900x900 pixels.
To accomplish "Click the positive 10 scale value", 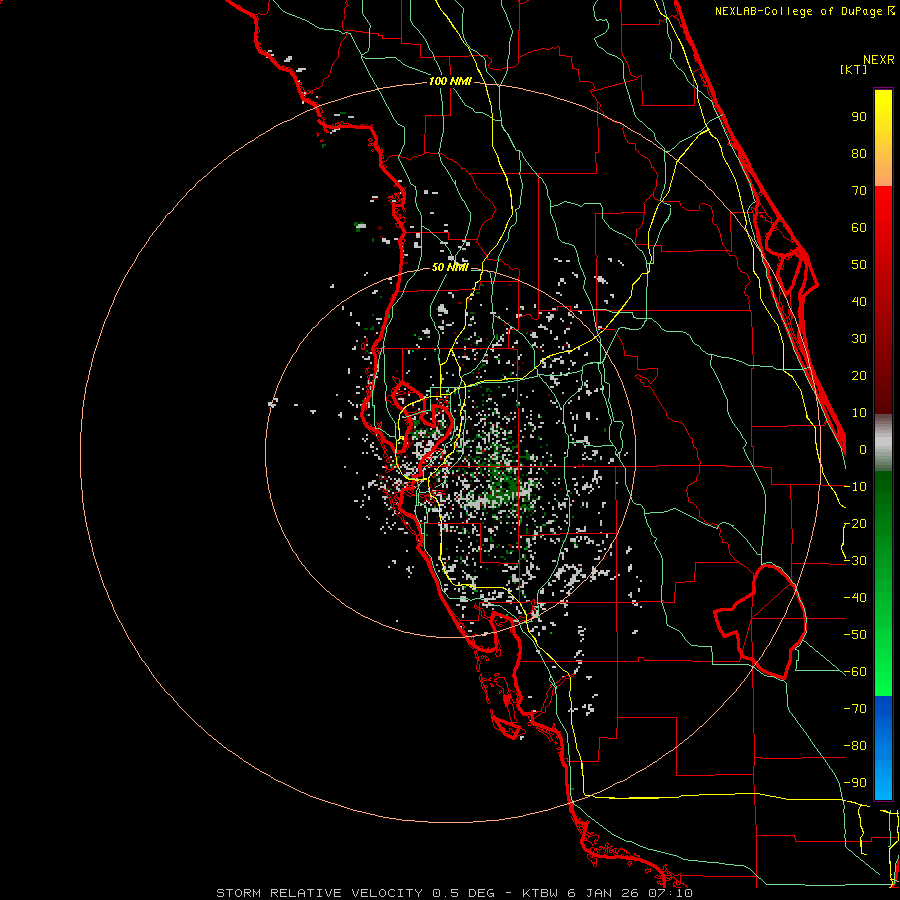I will pos(859,413).
